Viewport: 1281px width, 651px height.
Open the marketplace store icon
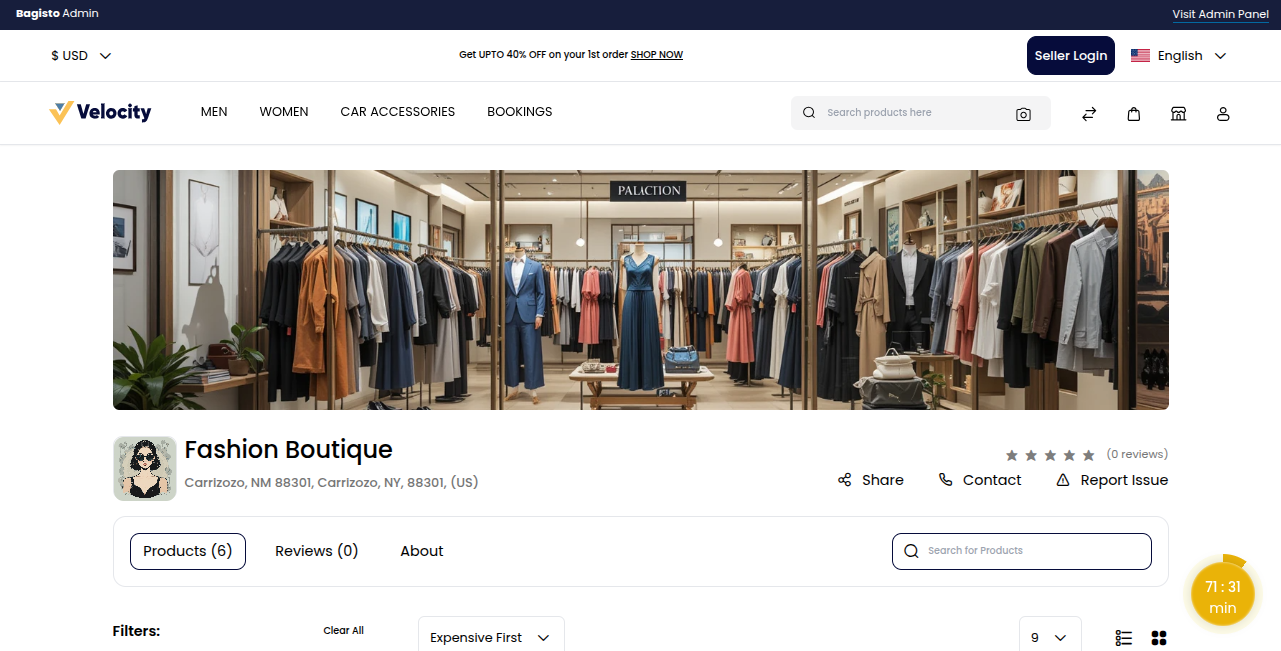[1179, 113]
